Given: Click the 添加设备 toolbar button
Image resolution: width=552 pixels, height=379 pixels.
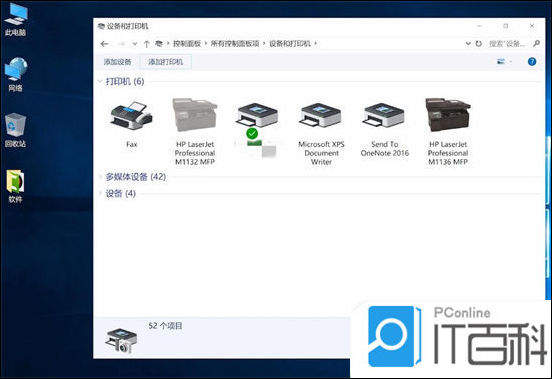Looking at the screenshot, I should (x=117, y=62).
